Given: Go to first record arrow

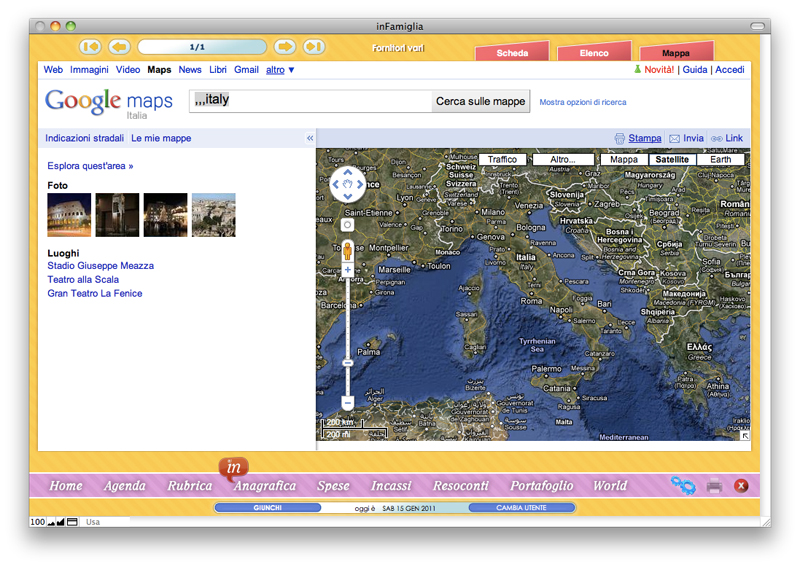Looking at the screenshot, I should click(90, 47).
